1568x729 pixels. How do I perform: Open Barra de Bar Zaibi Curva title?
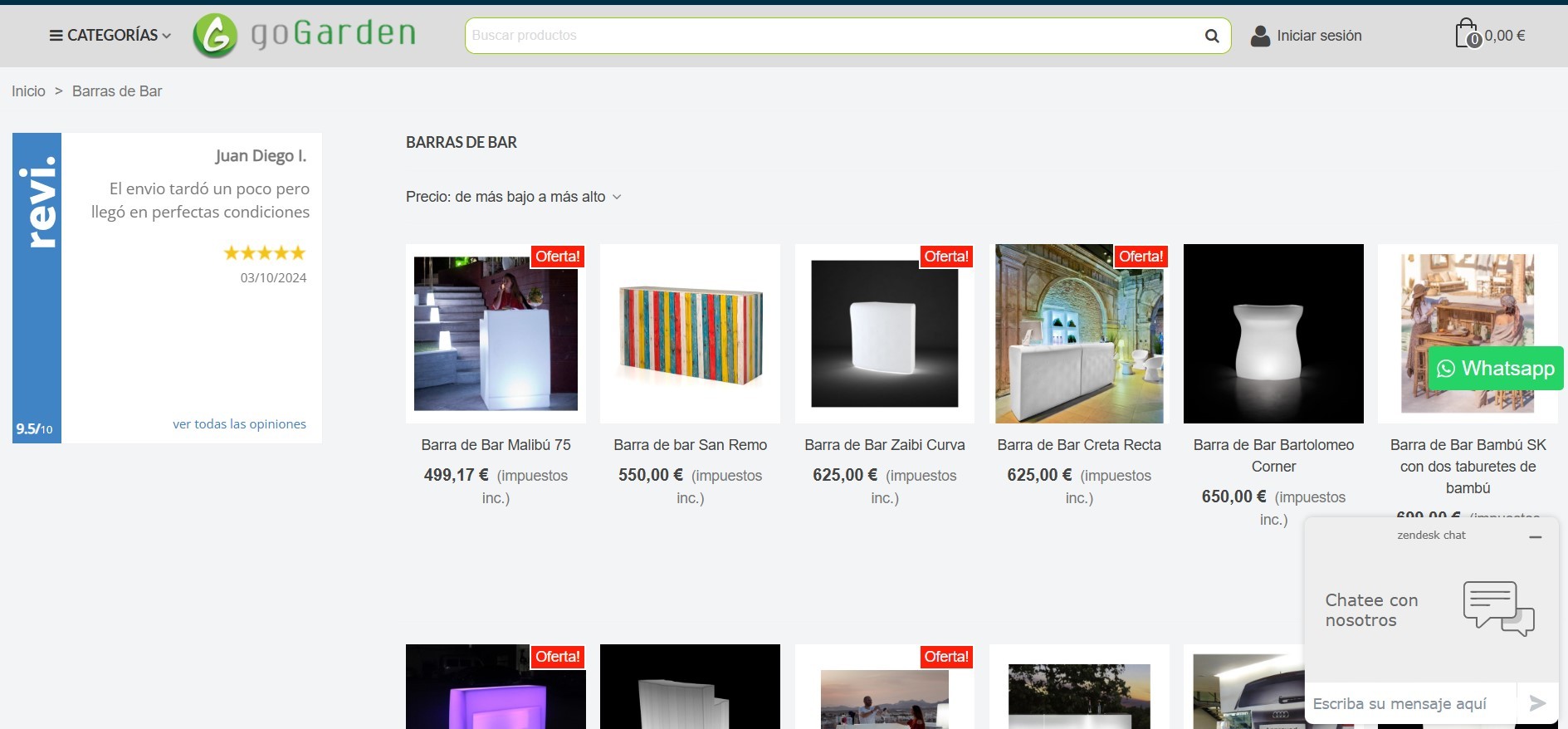click(x=884, y=445)
